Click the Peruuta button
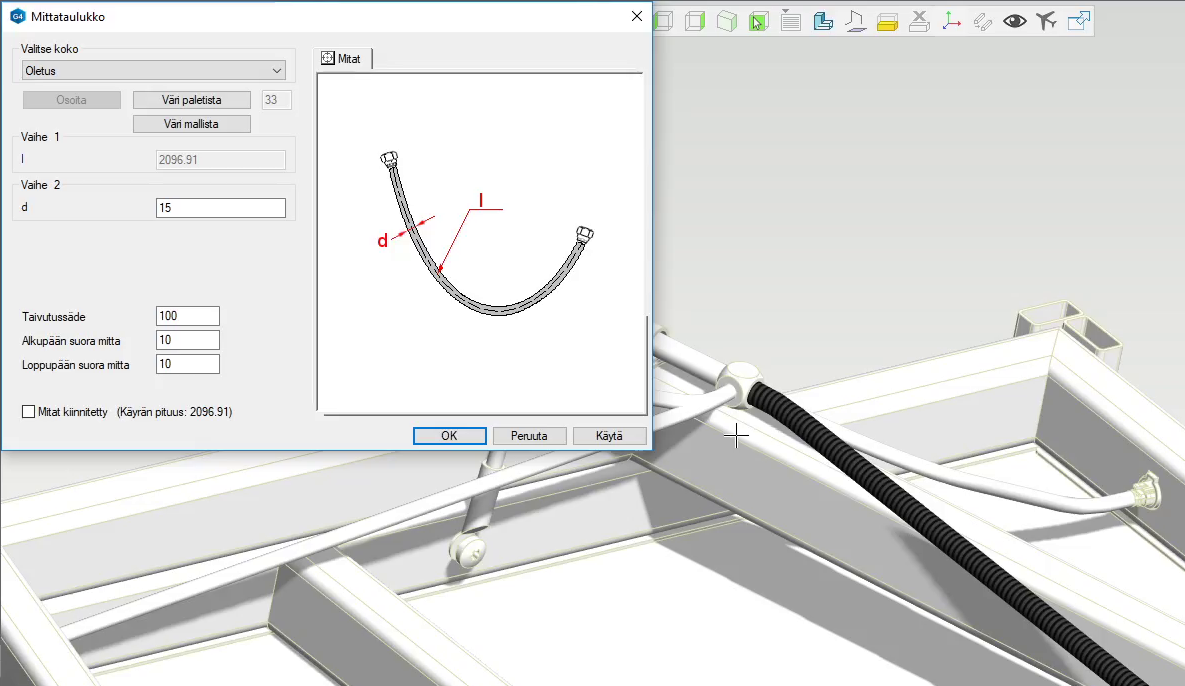The image size is (1185, 686). [530, 436]
